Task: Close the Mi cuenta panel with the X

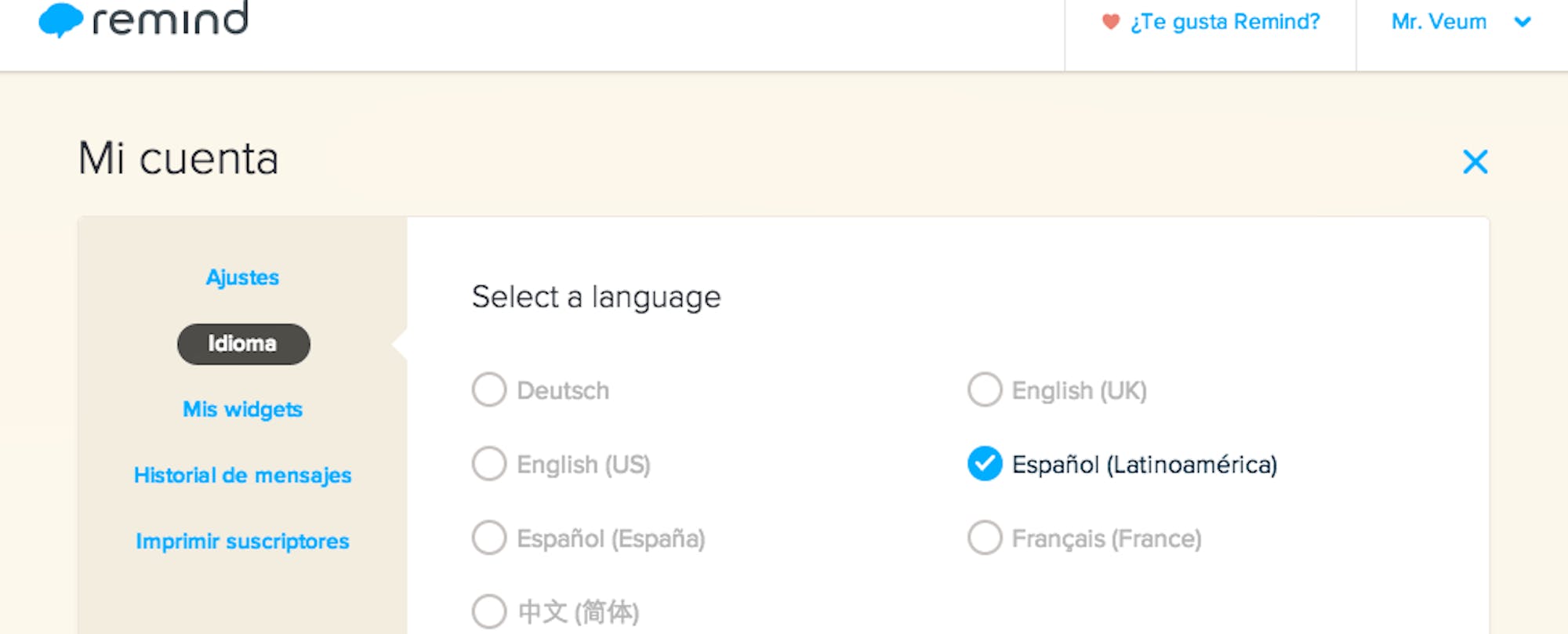Action: [1475, 162]
